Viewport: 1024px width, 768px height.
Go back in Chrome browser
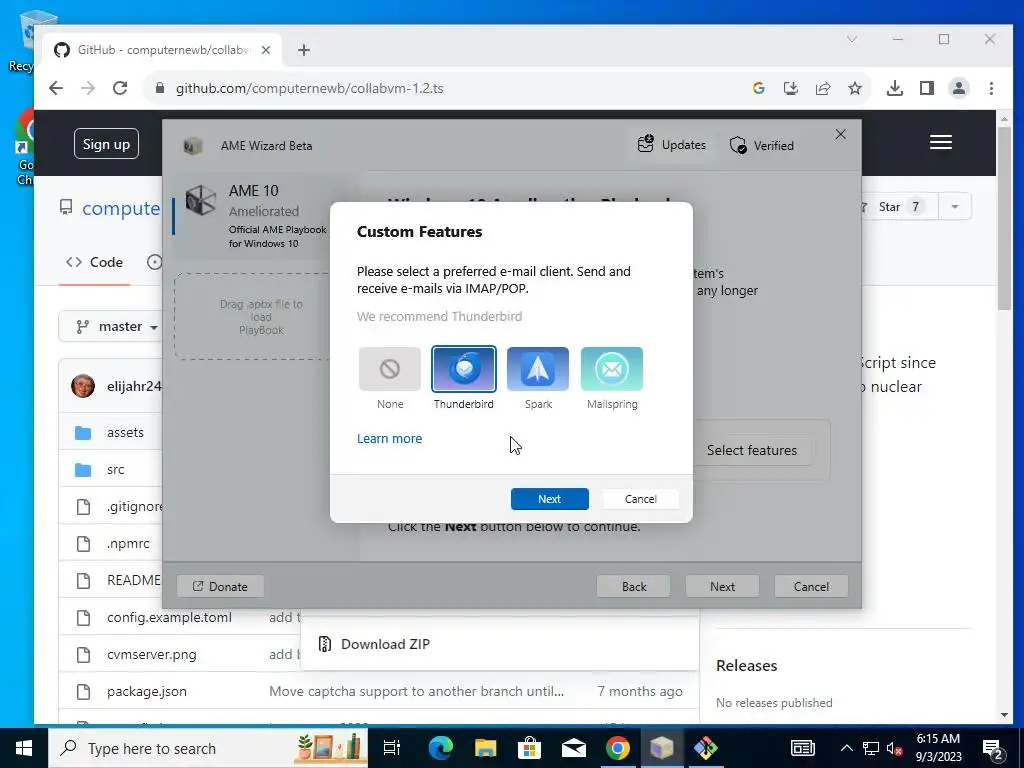point(56,88)
